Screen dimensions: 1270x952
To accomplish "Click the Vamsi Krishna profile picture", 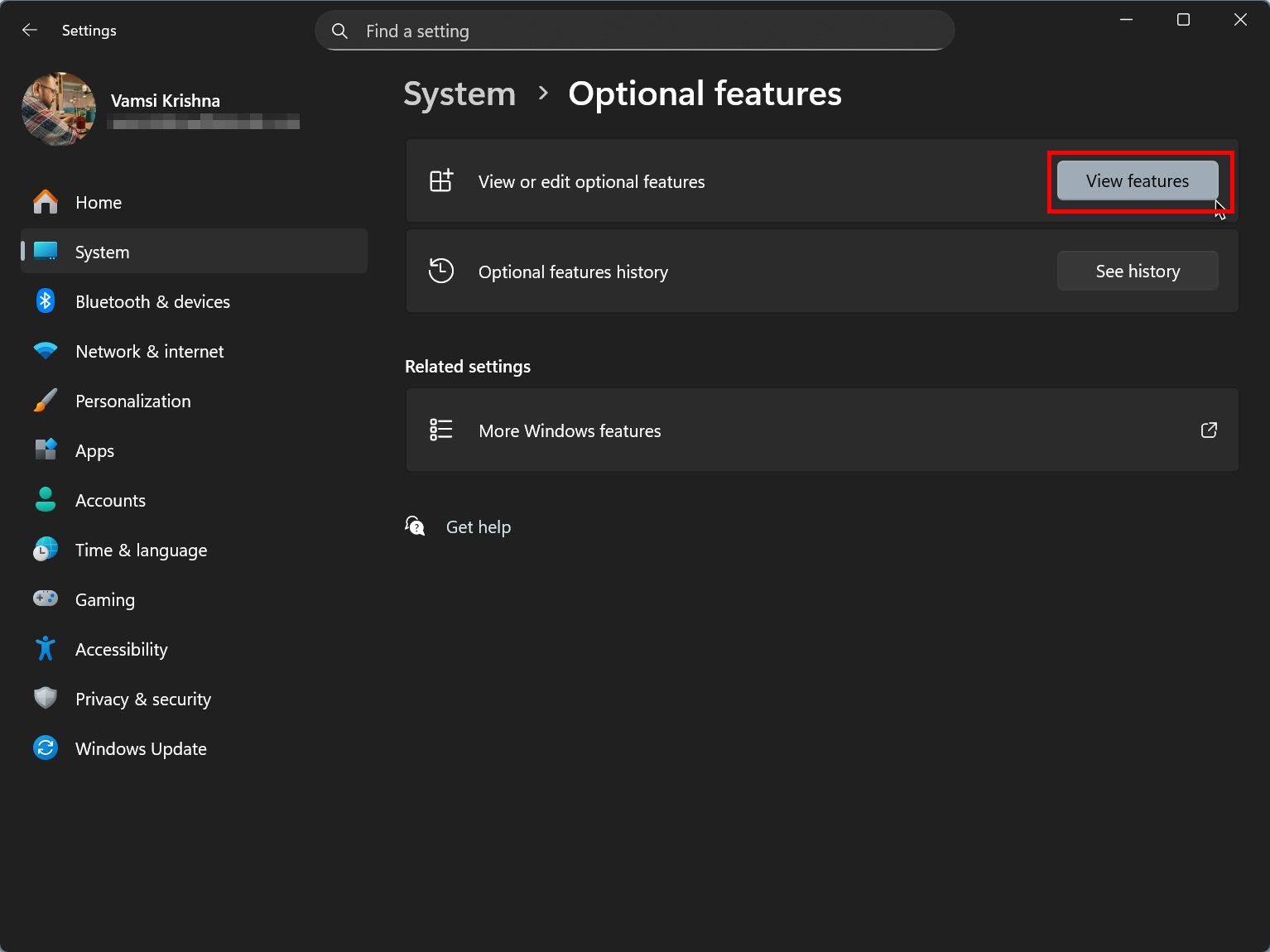I will click(59, 108).
